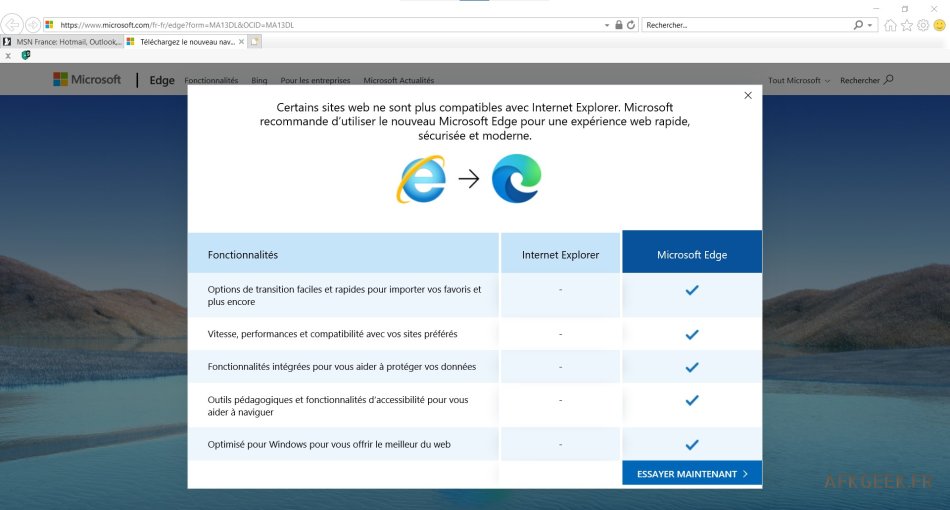950x510 pixels.
Task: Open Favorites with the star icon
Action: click(x=906, y=25)
